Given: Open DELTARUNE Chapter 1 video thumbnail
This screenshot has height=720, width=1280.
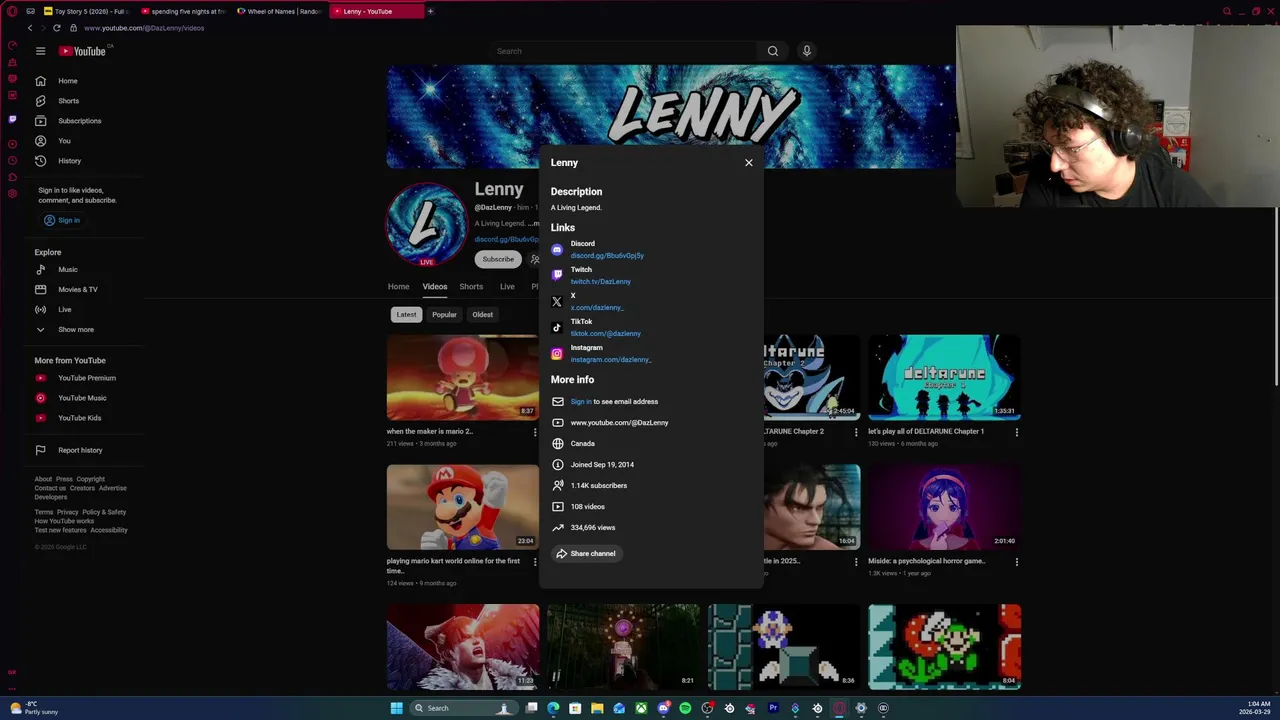Looking at the screenshot, I should [944, 377].
